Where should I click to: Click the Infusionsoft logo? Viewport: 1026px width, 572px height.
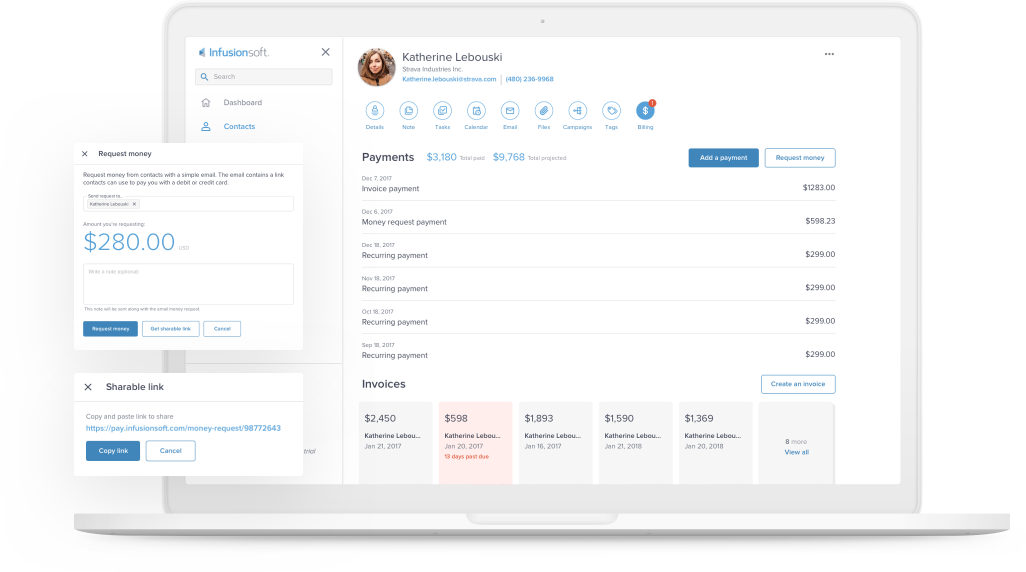coord(234,52)
